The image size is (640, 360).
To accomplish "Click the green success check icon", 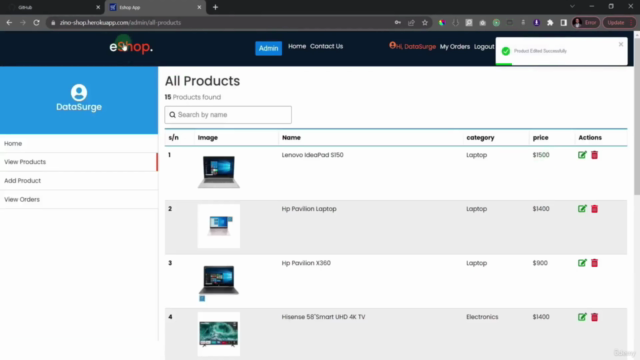I will pos(506,51).
